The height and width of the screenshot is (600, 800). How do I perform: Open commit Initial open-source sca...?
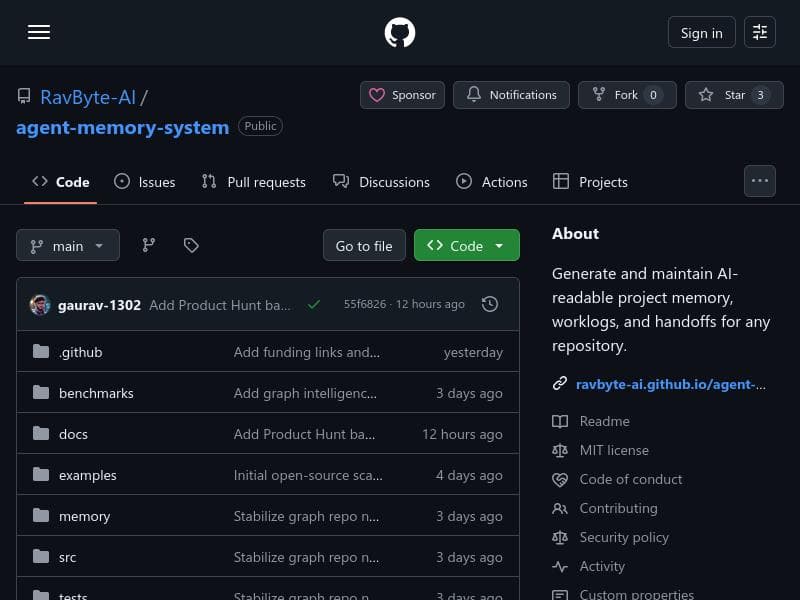[x=308, y=475]
